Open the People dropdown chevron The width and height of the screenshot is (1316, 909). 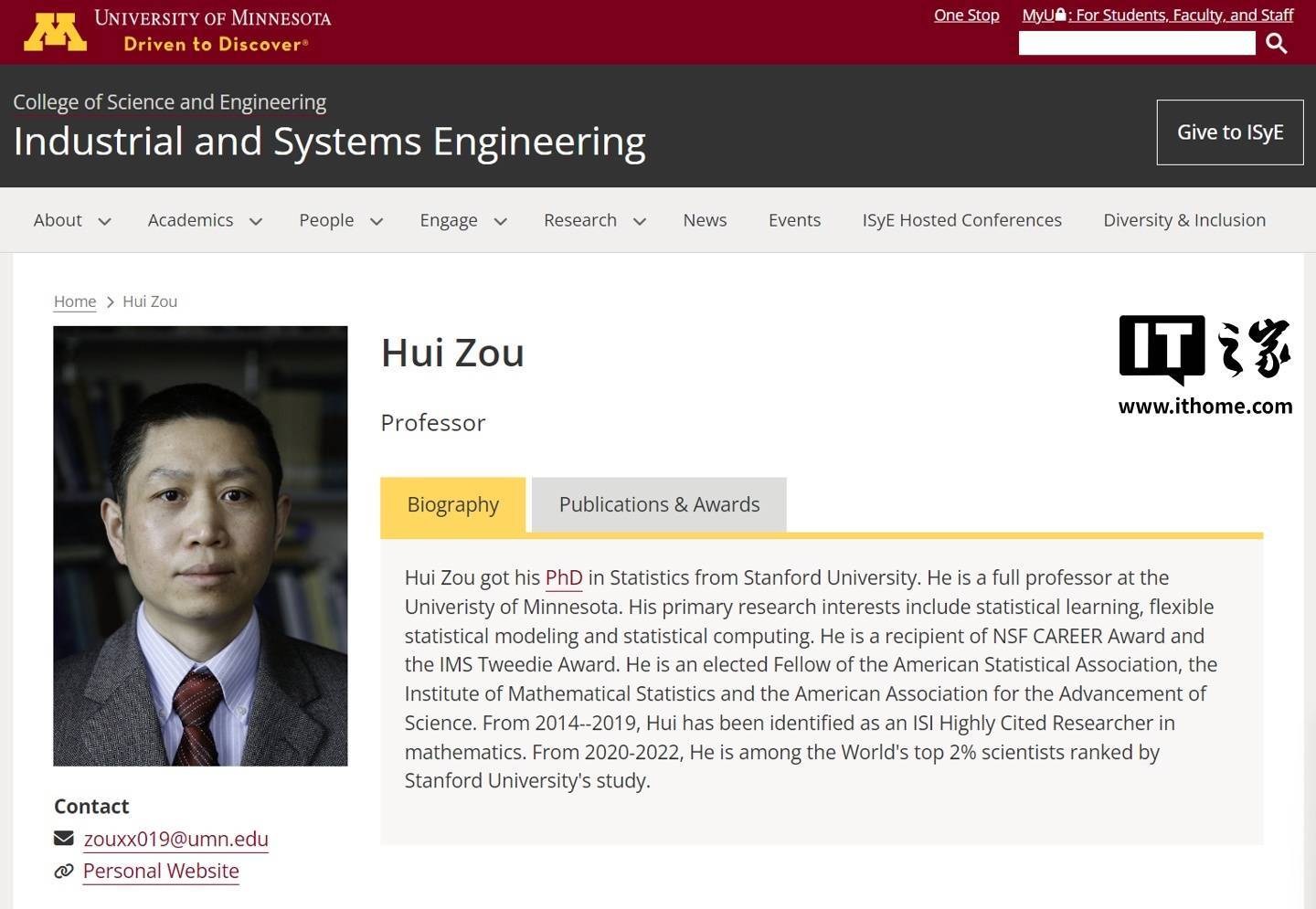[x=376, y=221]
